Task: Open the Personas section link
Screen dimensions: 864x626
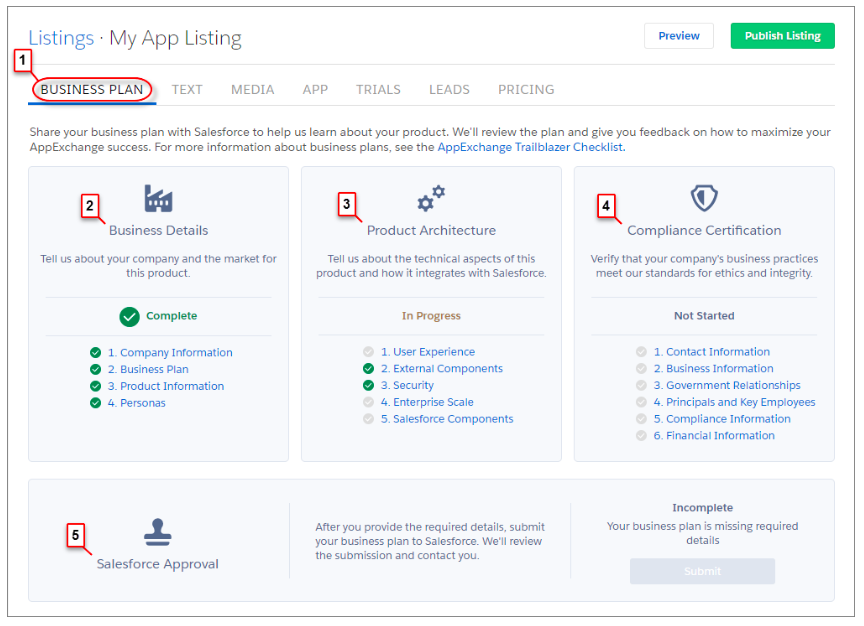Action: (x=143, y=403)
